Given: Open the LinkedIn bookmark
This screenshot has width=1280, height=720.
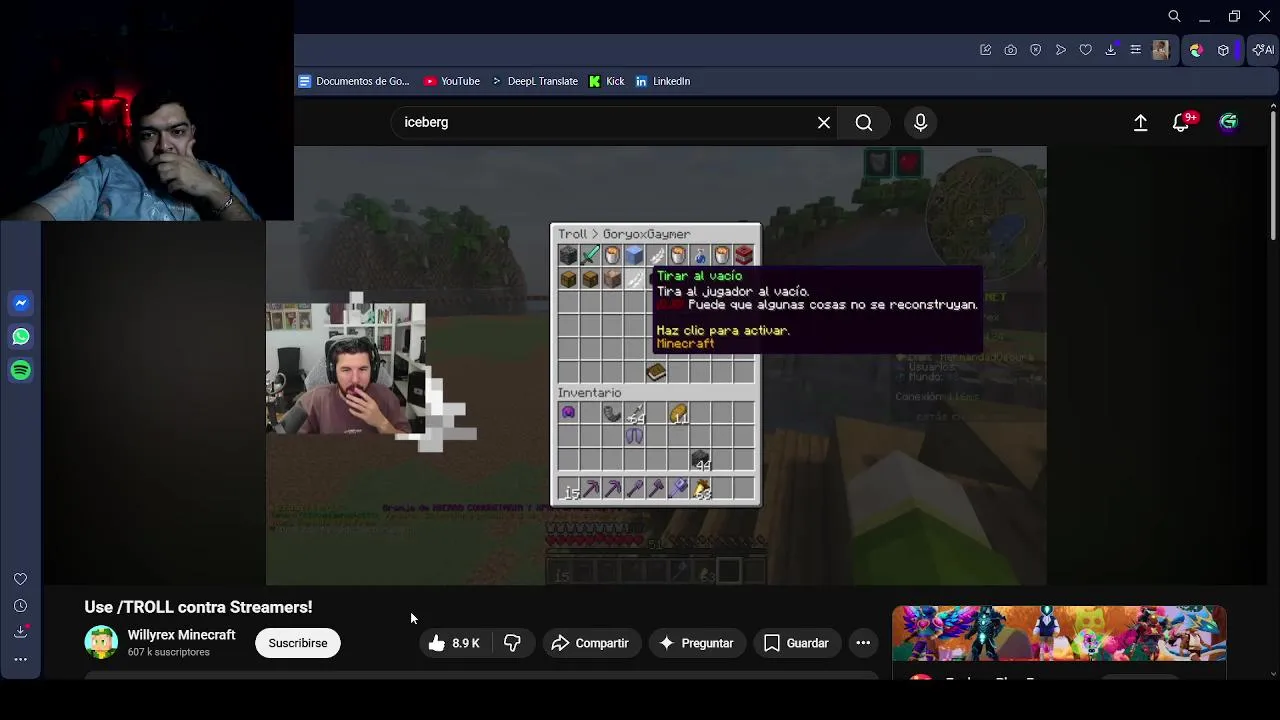Looking at the screenshot, I should (663, 81).
